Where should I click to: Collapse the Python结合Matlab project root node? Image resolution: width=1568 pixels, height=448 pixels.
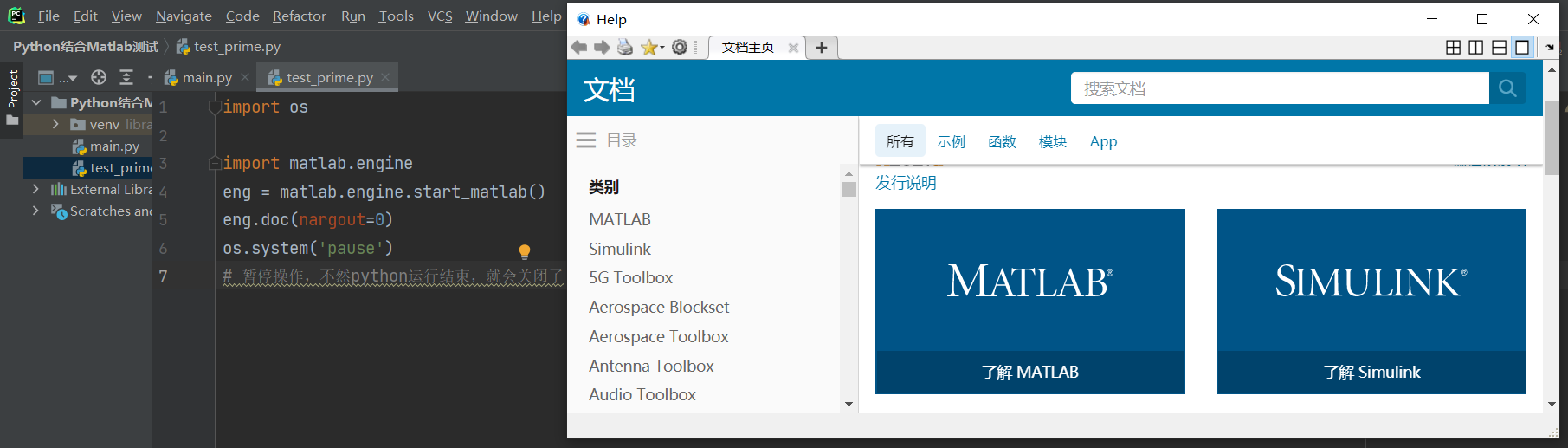point(36,103)
